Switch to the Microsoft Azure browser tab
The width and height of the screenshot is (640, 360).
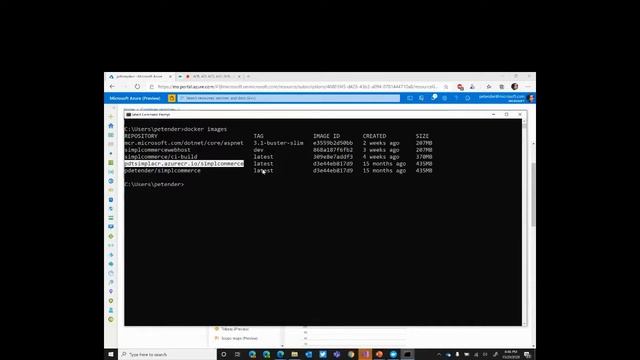coord(140,76)
